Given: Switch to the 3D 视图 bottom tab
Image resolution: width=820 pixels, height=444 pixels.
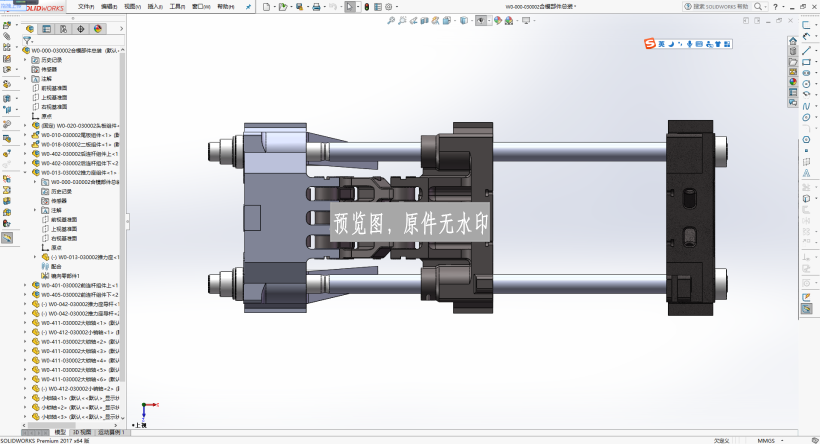Looking at the screenshot, I should tap(82, 432).
